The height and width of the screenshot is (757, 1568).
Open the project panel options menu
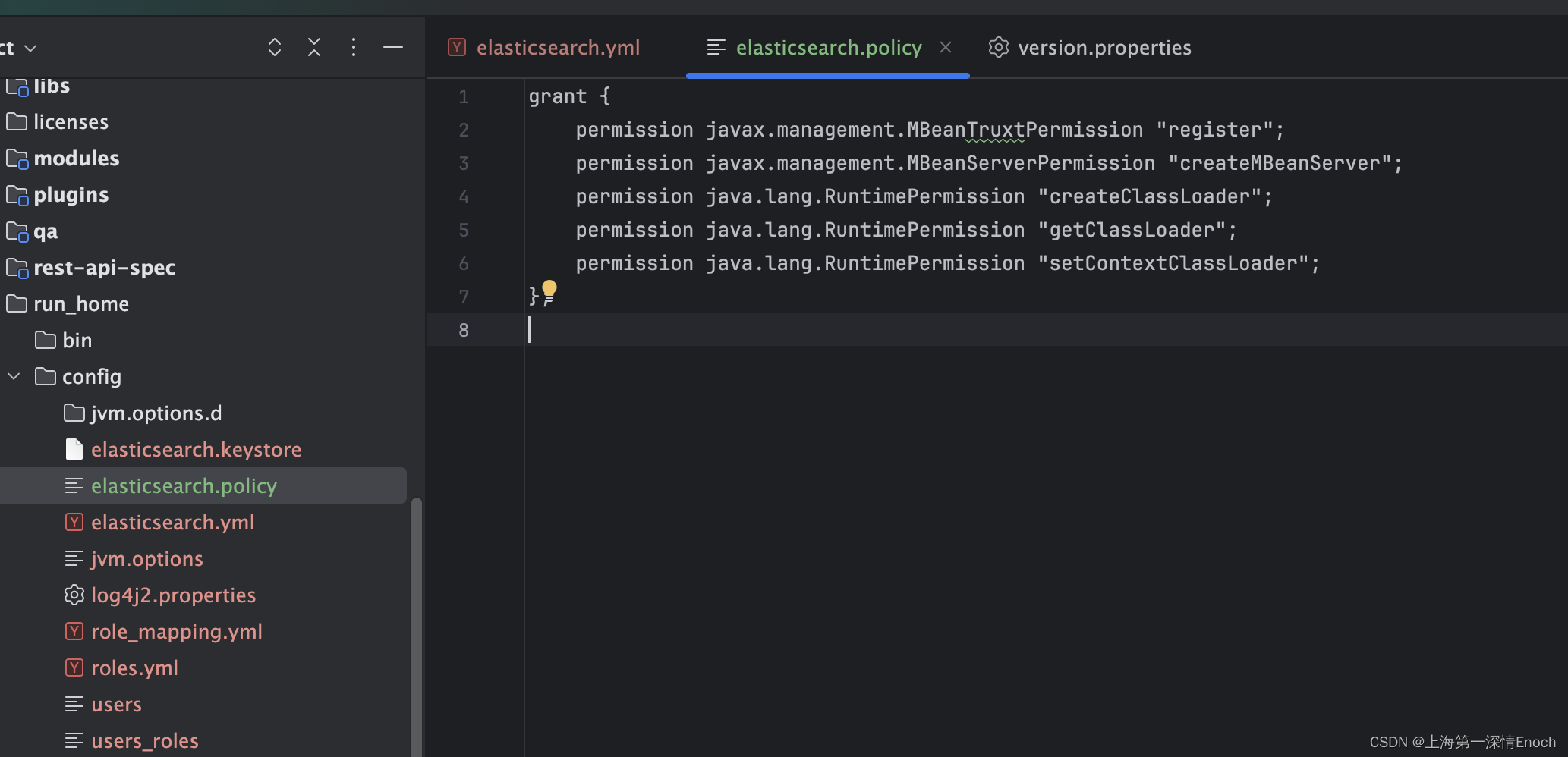[x=354, y=48]
